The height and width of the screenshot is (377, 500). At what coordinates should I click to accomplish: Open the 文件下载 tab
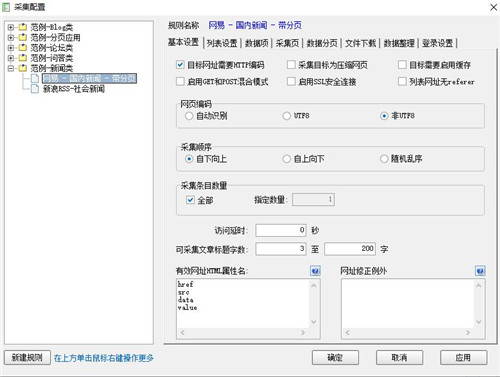360,43
